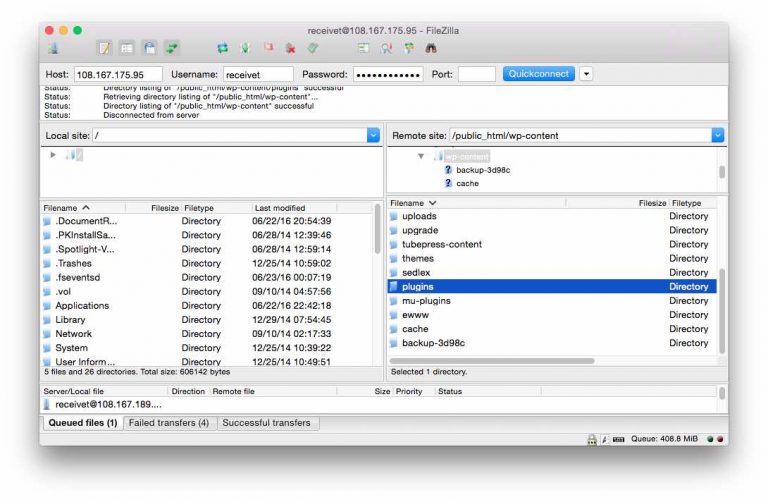Switch to the Queued files tab
This screenshot has width=768, height=502.
point(83,423)
